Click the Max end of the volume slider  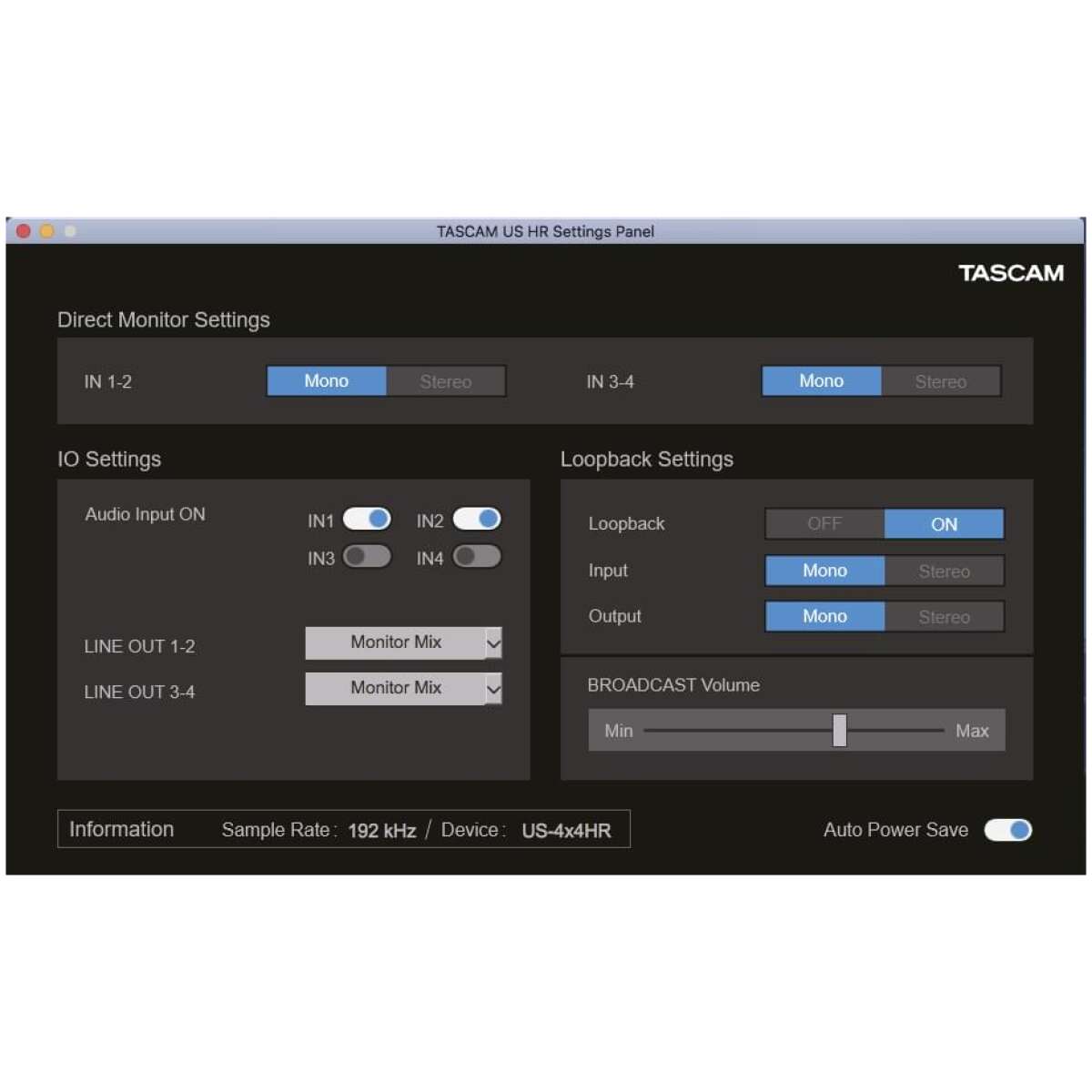(x=972, y=731)
